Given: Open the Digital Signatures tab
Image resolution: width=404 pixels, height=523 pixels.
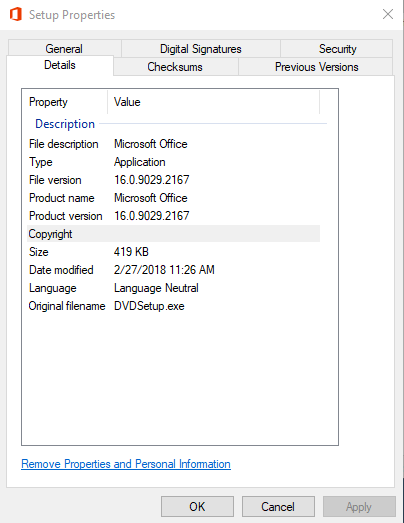Looking at the screenshot, I should pyautogui.click(x=200, y=49).
